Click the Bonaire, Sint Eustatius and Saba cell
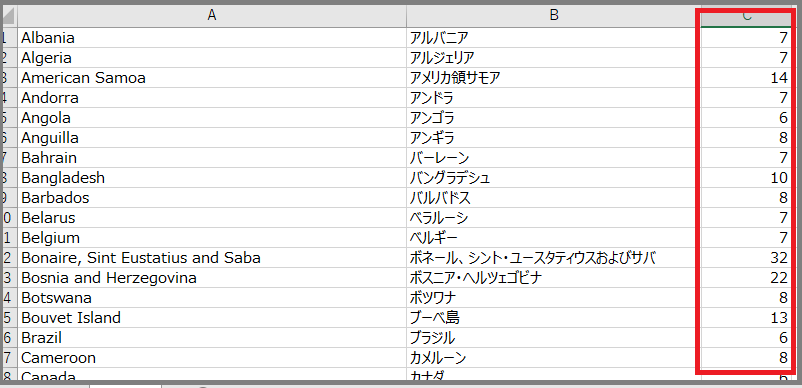 coord(212,258)
